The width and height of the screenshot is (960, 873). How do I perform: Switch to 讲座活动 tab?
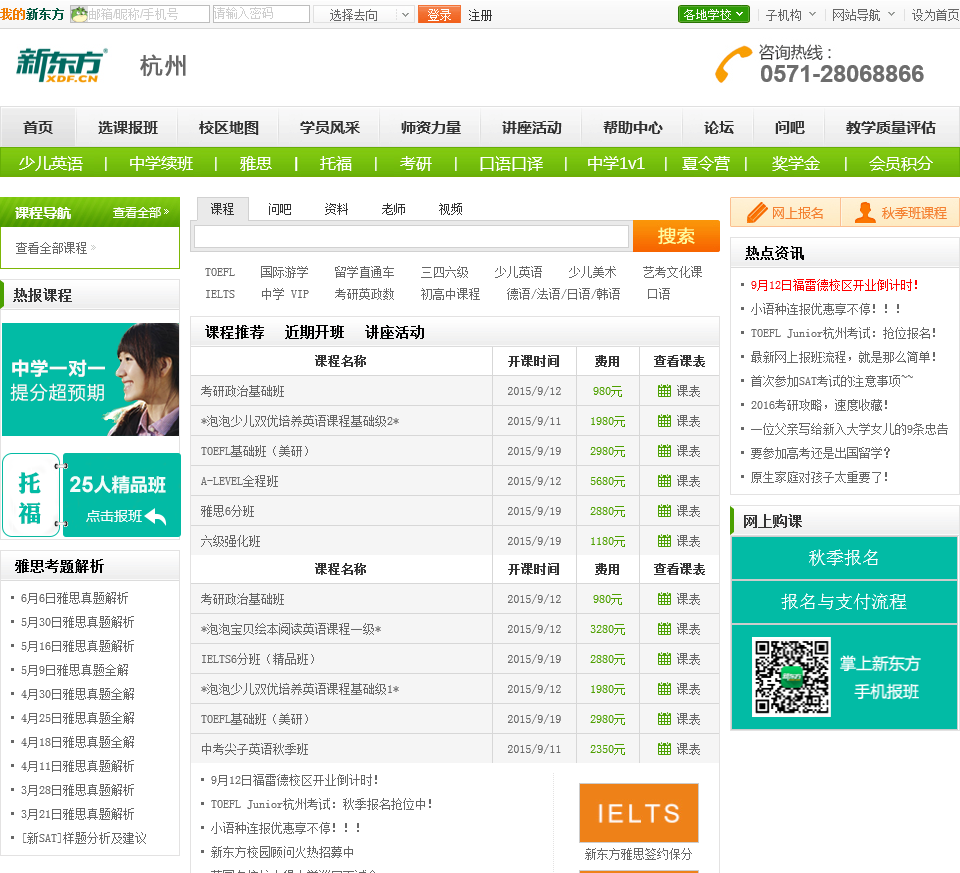coord(395,332)
